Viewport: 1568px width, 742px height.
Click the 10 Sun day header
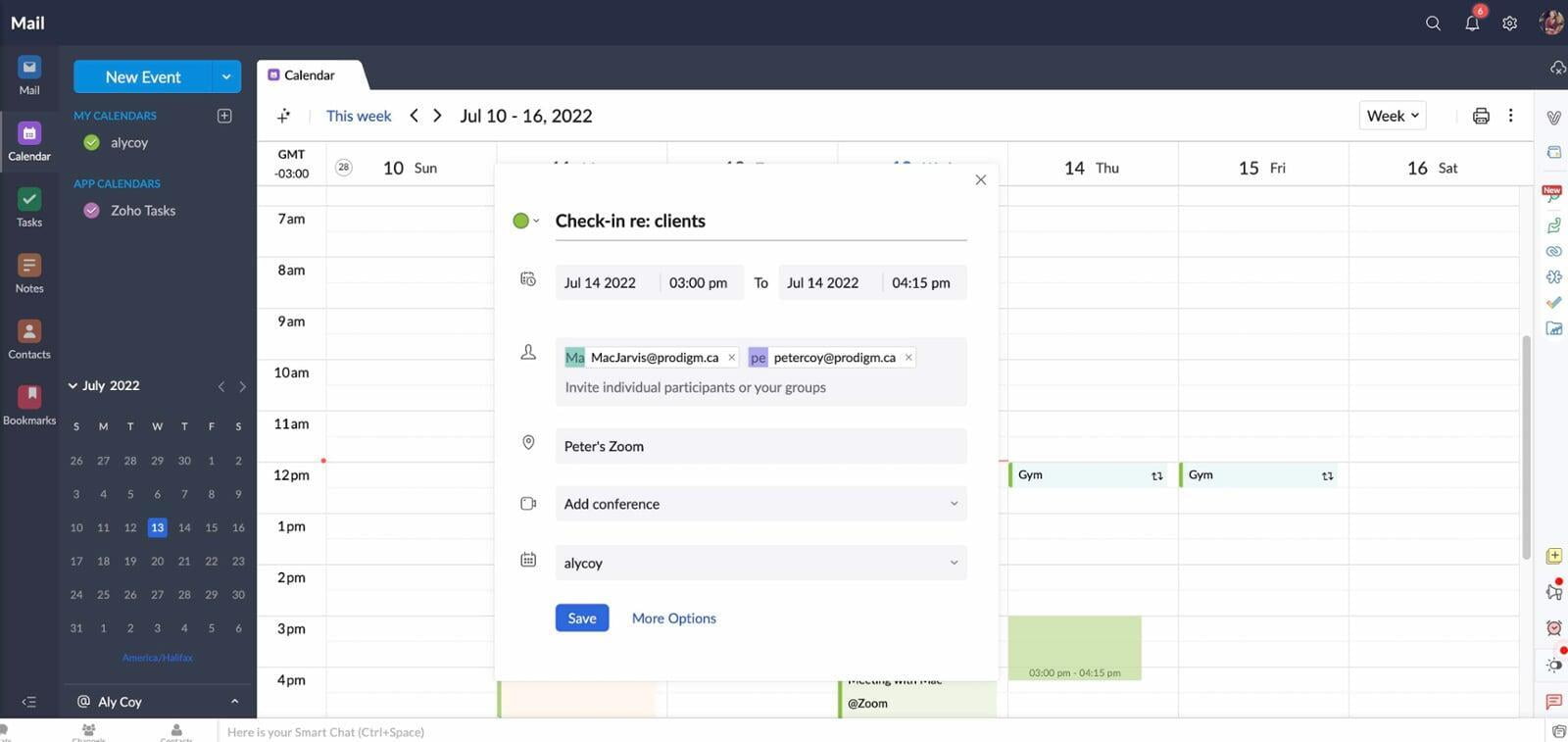point(410,168)
